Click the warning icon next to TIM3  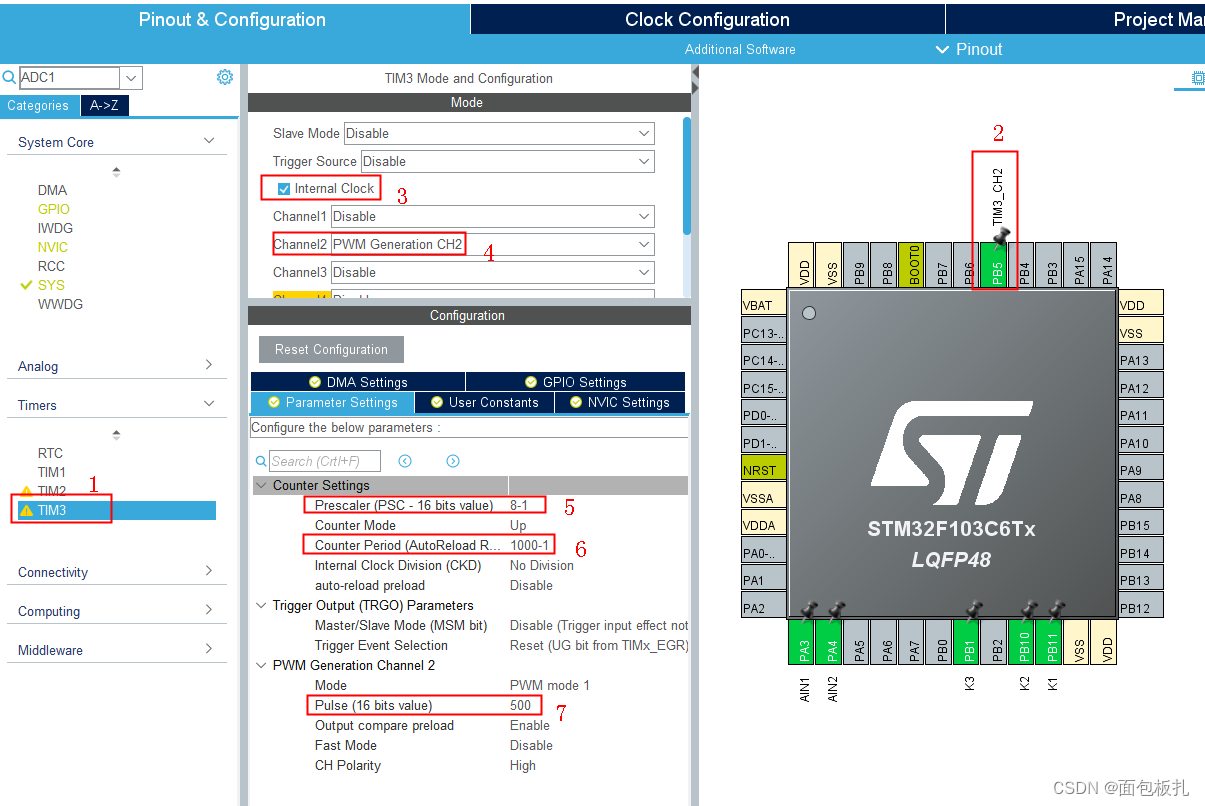[26, 510]
